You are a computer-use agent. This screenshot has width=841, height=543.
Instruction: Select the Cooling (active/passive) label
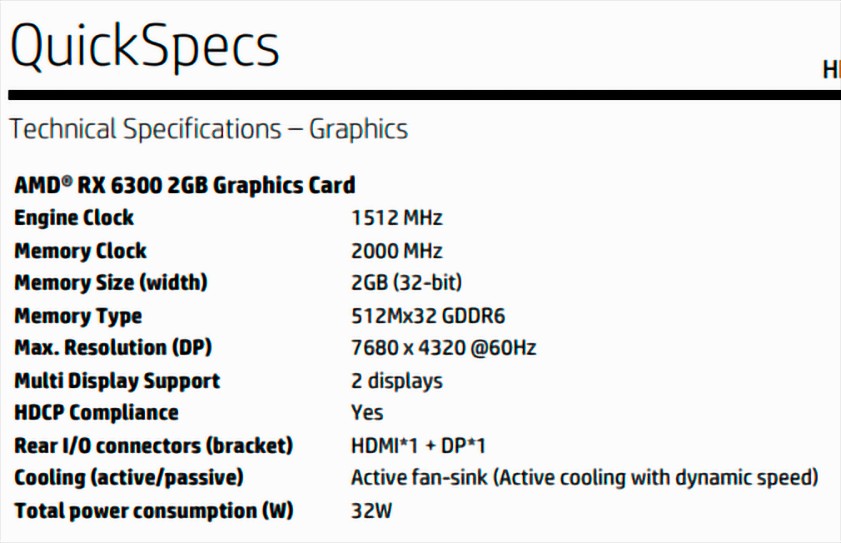click(129, 478)
